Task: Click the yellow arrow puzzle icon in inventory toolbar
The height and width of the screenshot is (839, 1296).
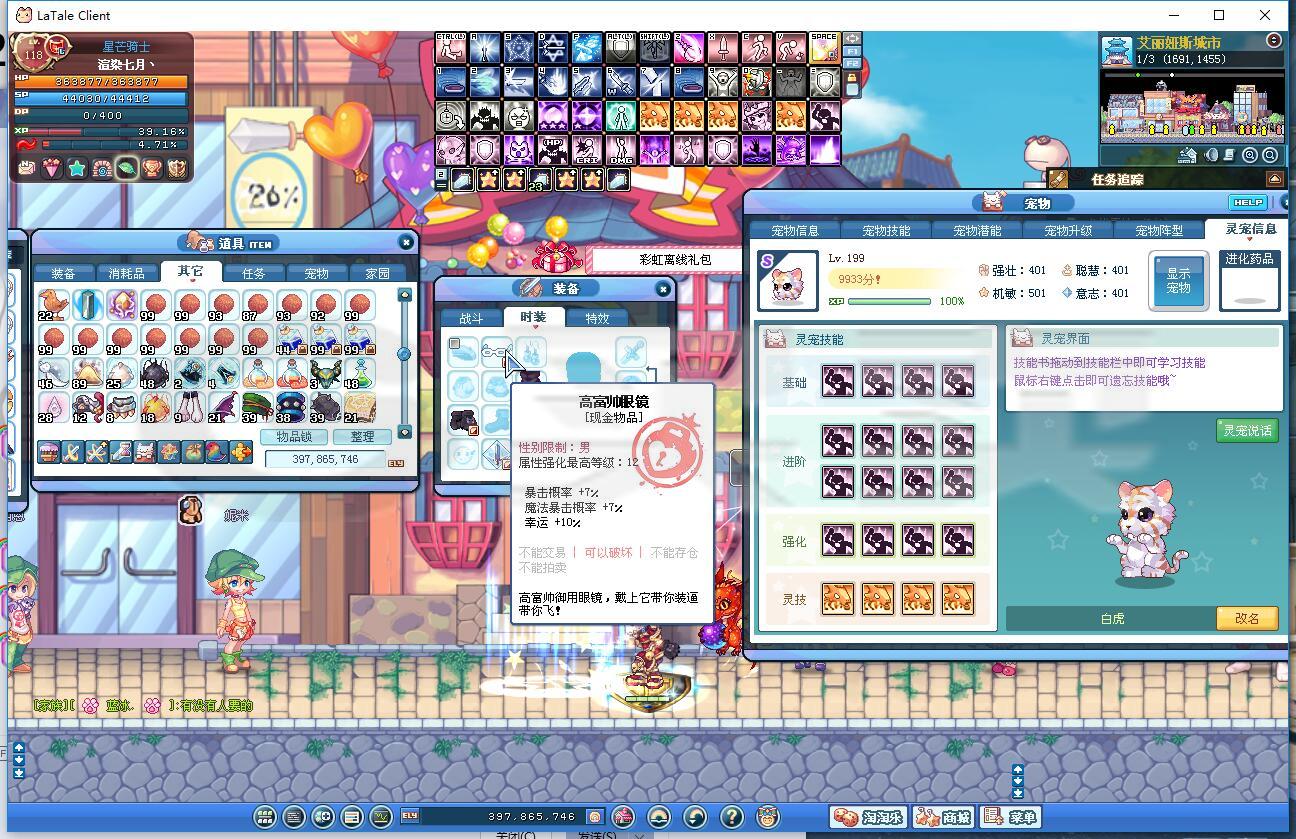Action: click(x=241, y=452)
